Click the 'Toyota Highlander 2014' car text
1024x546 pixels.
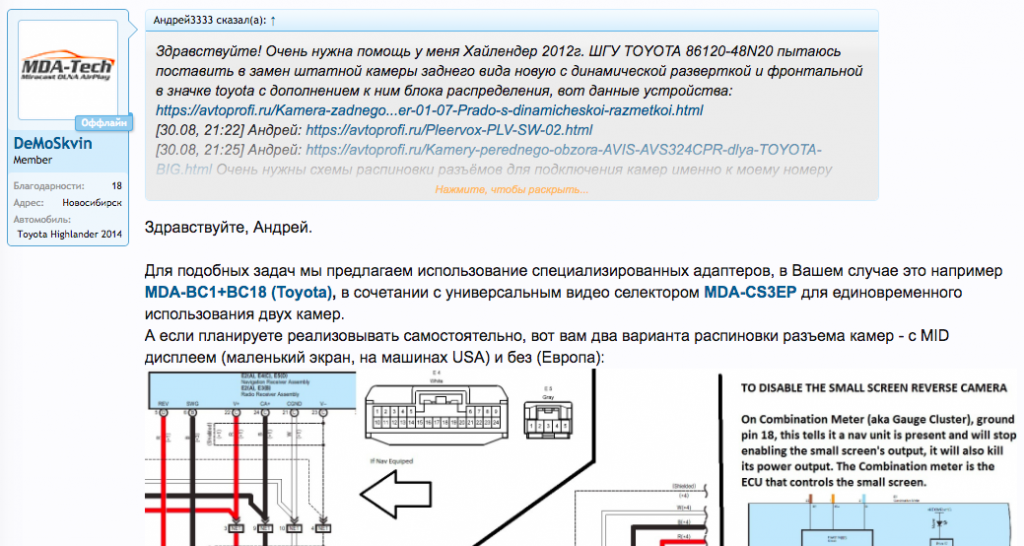pos(70,234)
